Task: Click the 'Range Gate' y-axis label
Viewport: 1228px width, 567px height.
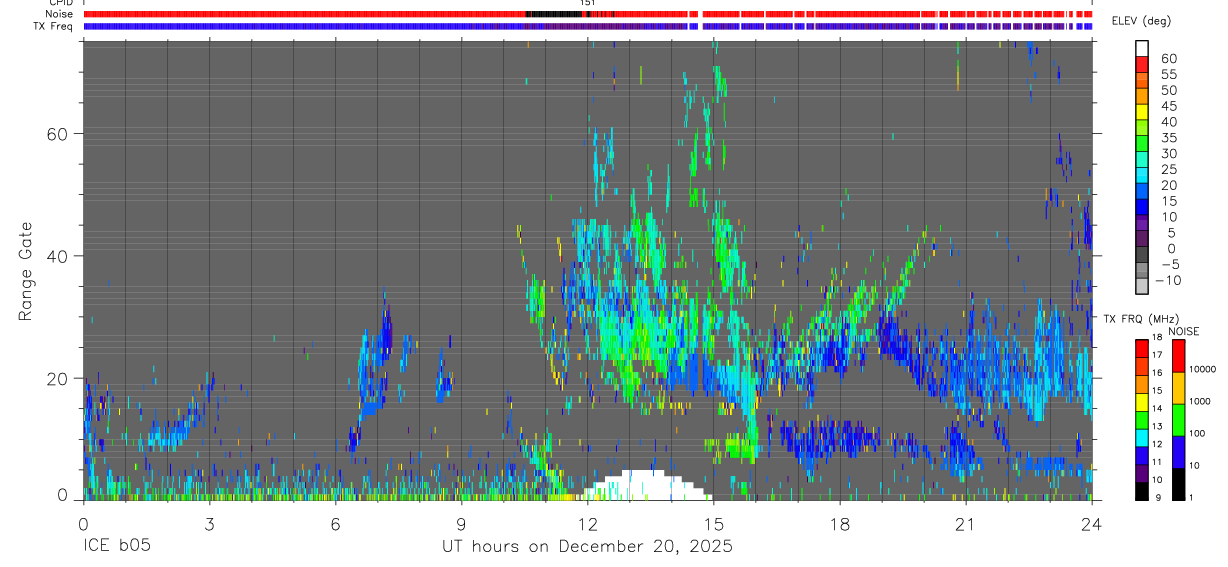Action: [x=27, y=271]
